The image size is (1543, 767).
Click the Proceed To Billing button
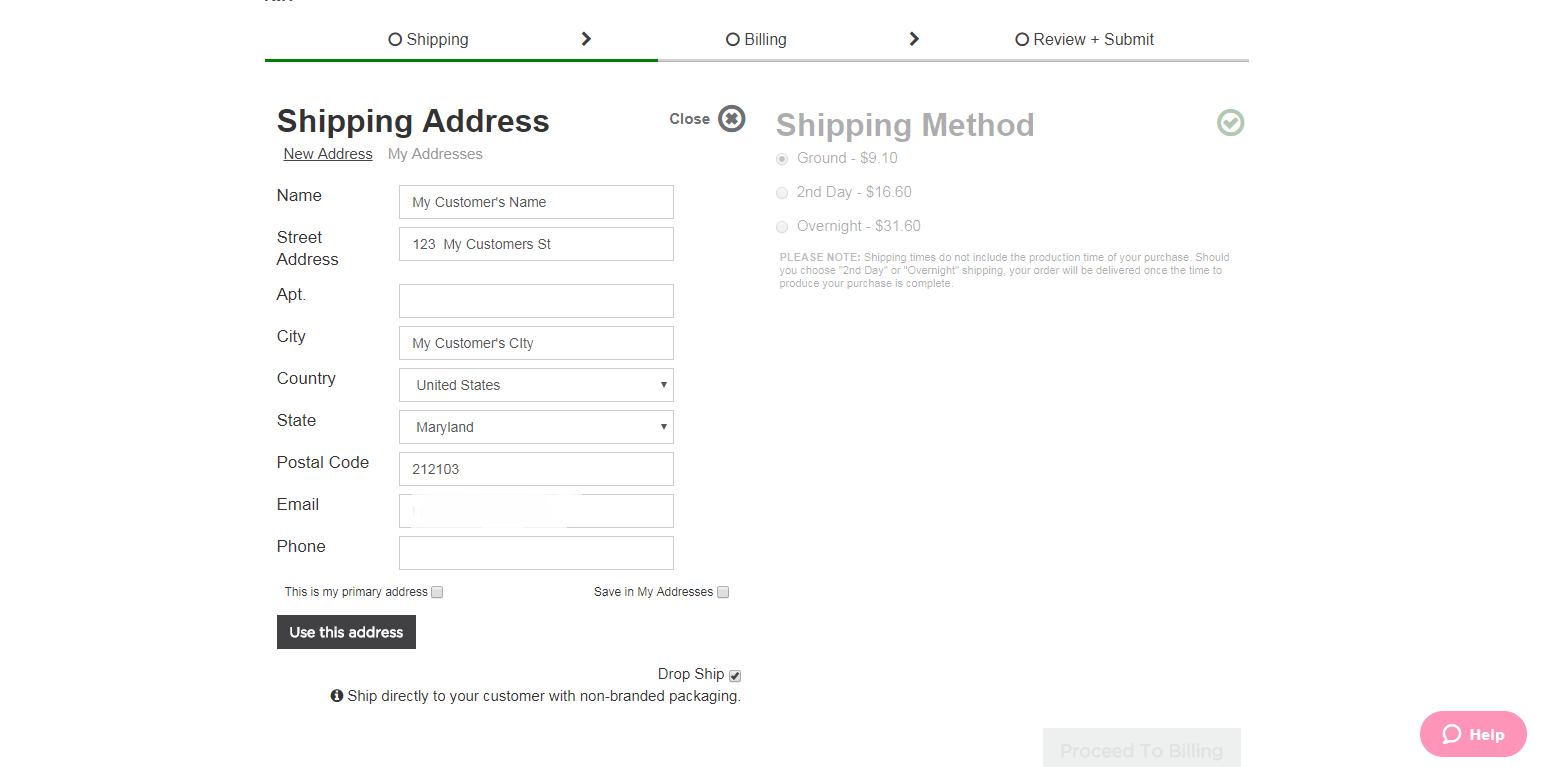pyautogui.click(x=1141, y=749)
